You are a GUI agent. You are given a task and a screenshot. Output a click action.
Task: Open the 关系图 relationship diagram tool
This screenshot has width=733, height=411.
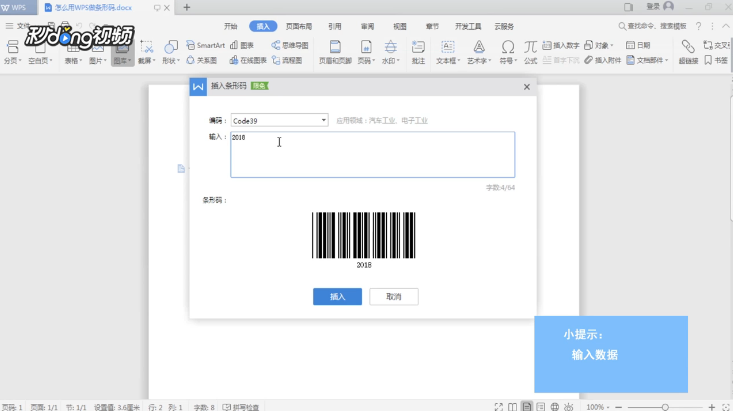tap(201, 60)
